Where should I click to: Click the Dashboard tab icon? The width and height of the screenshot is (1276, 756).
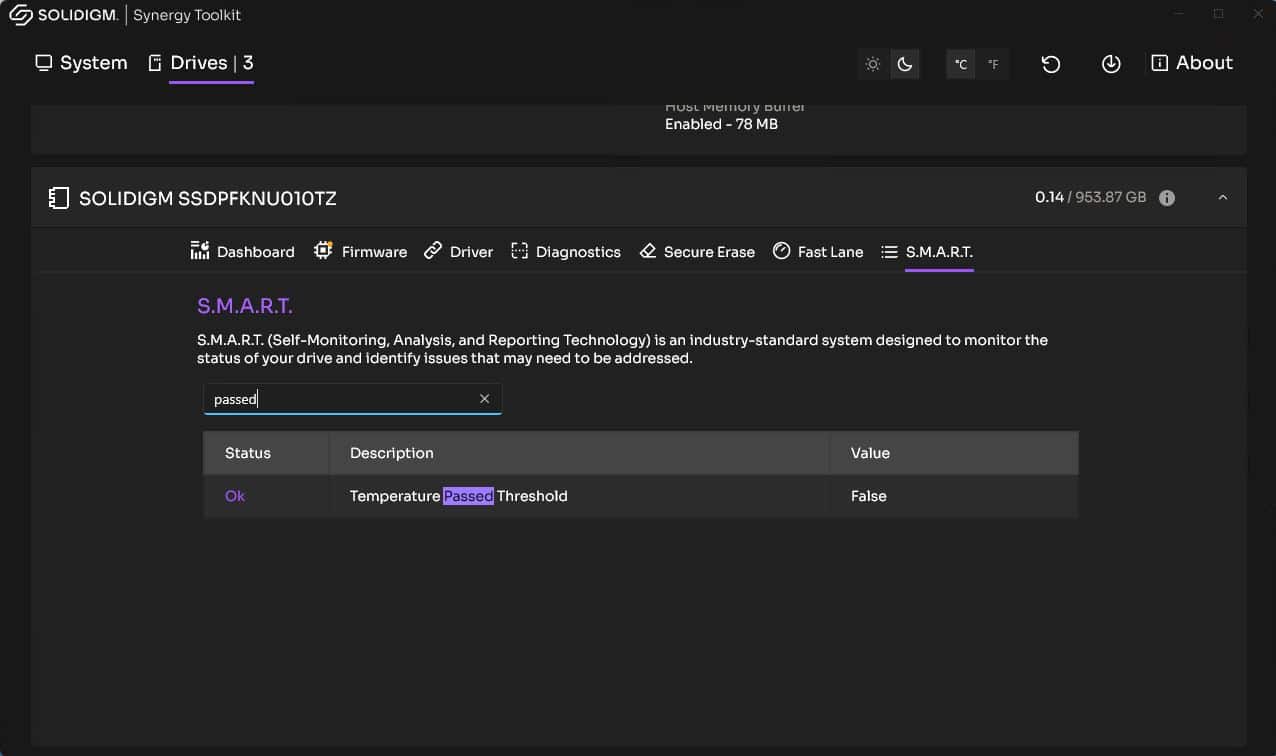200,251
